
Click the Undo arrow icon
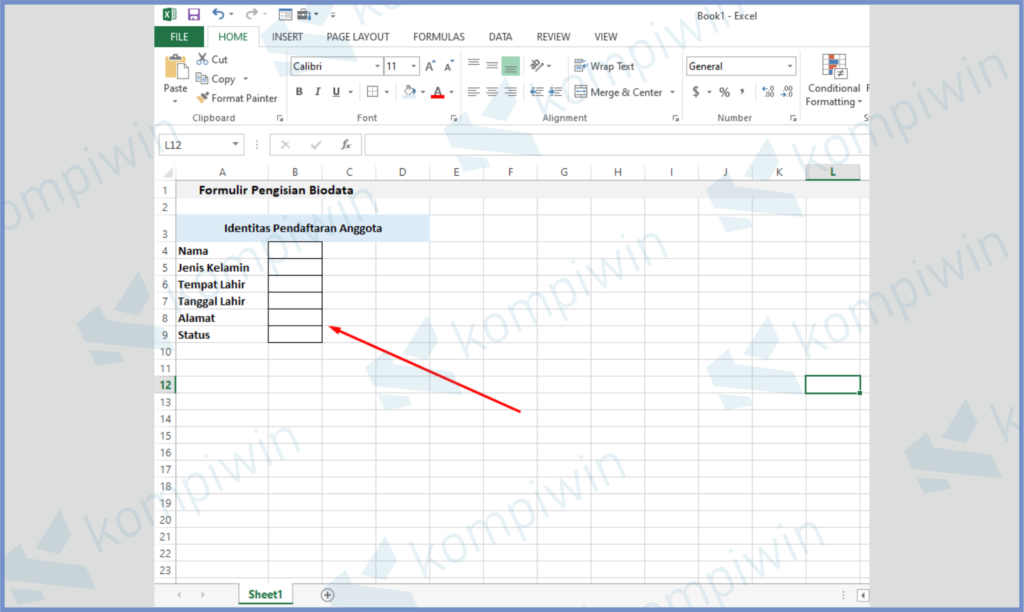click(218, 15)
